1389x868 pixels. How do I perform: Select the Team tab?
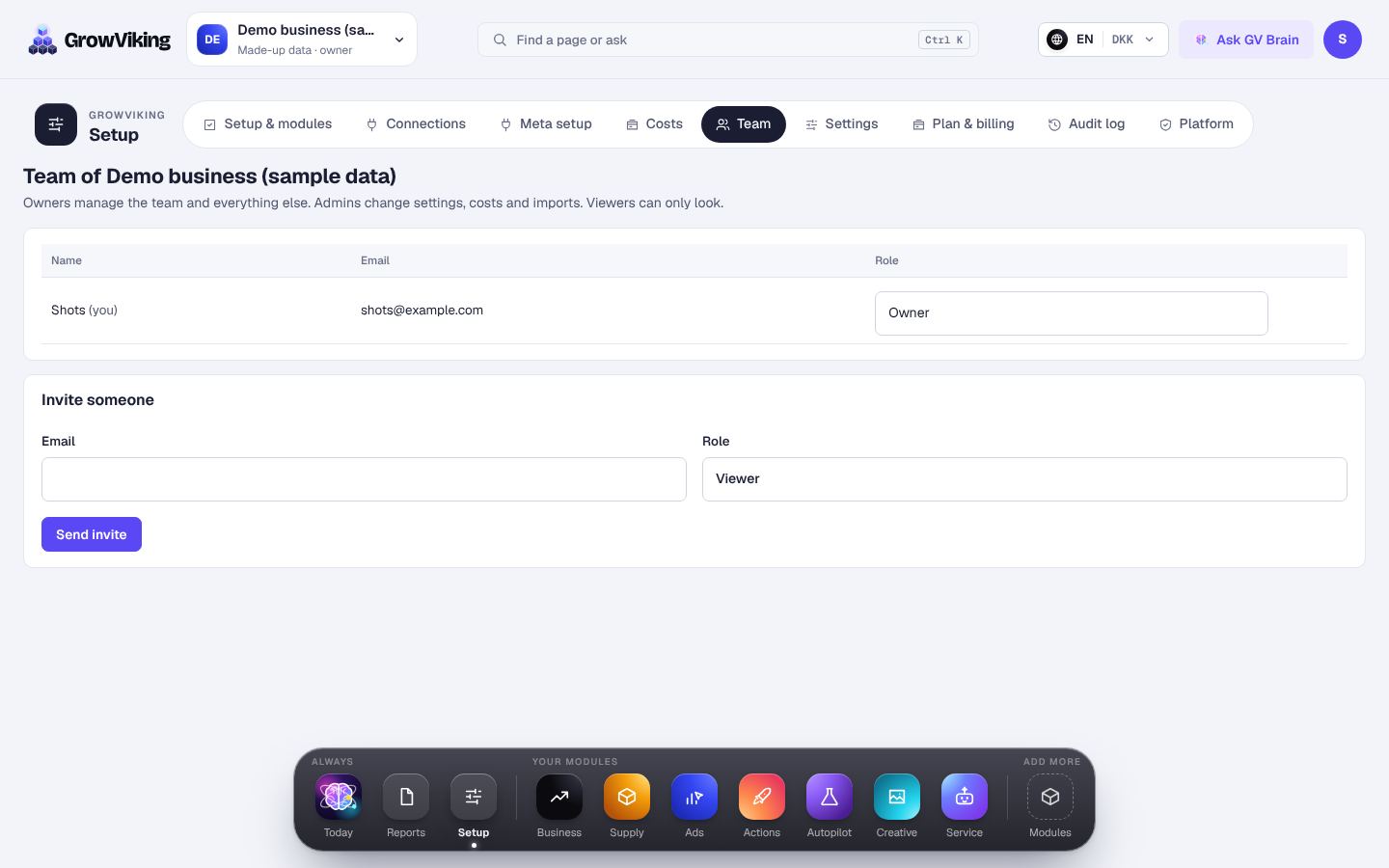744,124
